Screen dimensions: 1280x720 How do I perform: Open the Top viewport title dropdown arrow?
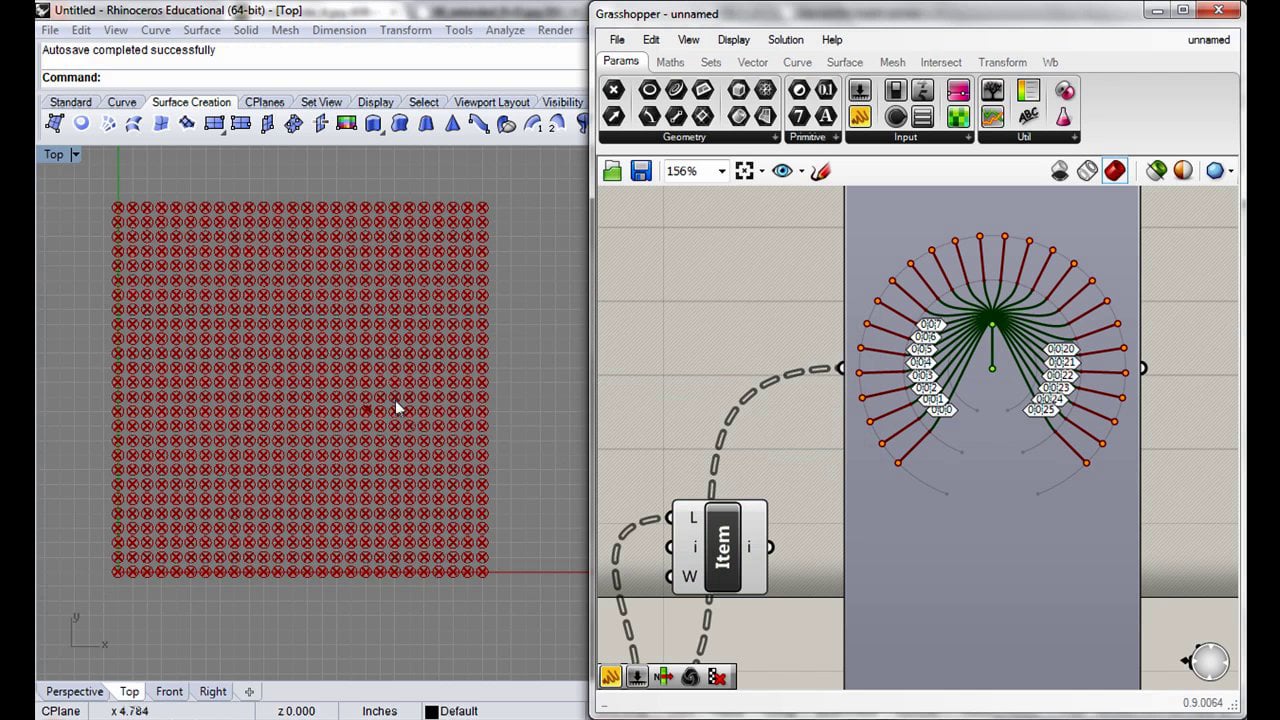coord(75,154)
